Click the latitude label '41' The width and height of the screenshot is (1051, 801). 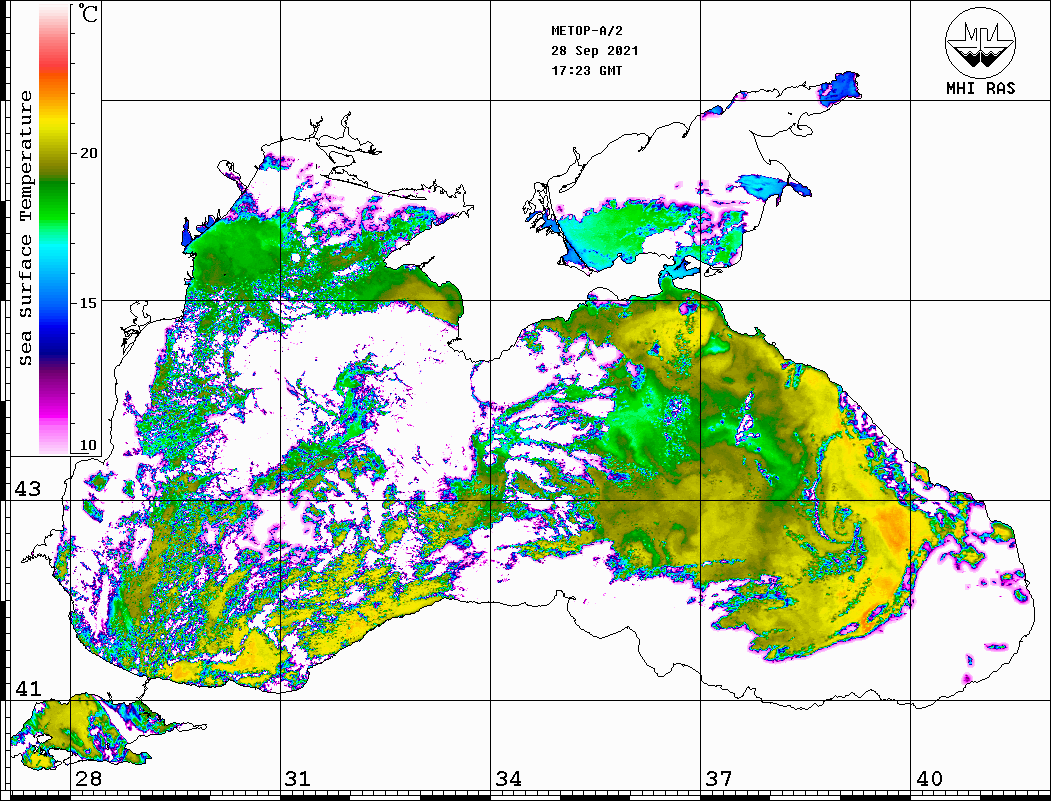[x=28, y=688]
